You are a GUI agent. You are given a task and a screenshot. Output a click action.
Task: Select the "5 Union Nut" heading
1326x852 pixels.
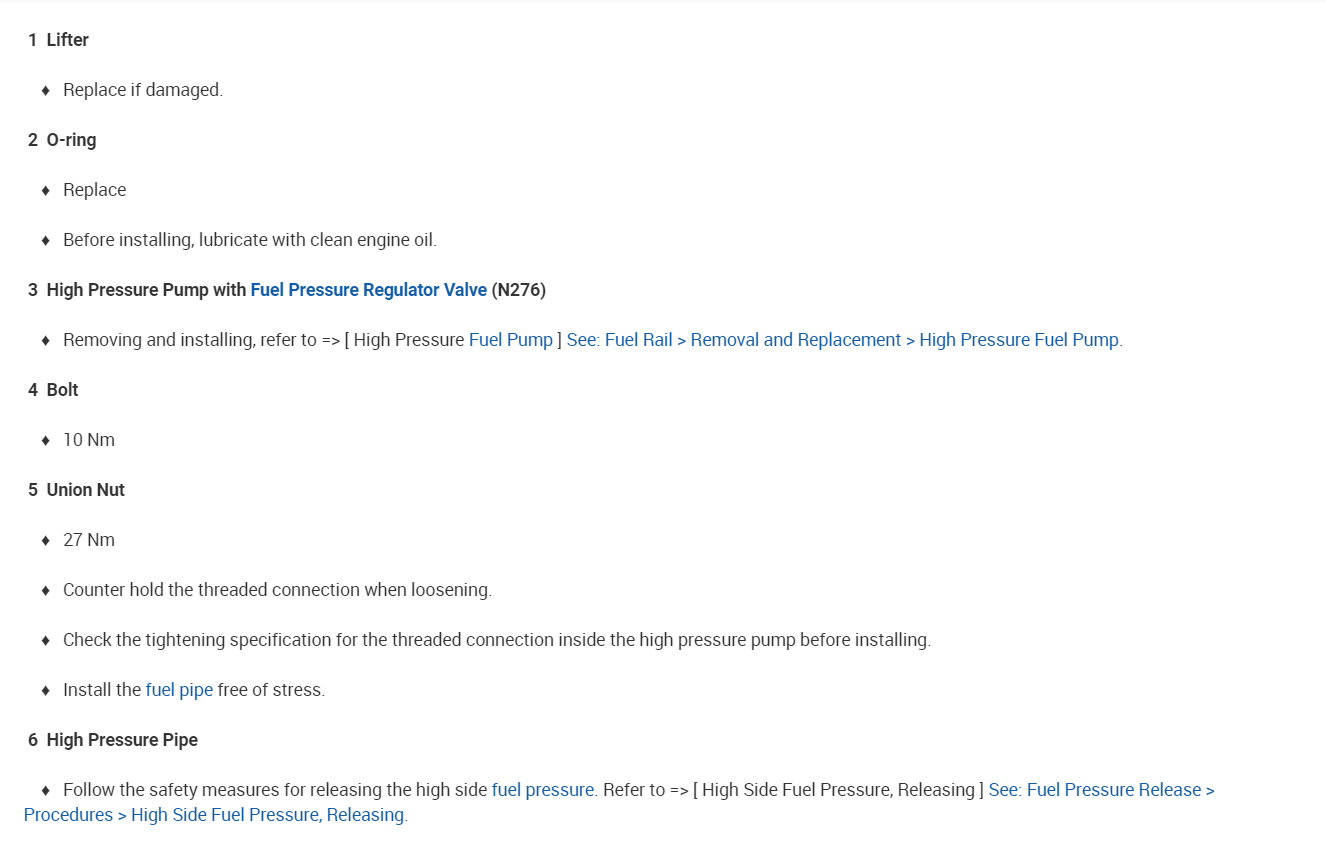[76, 490]
